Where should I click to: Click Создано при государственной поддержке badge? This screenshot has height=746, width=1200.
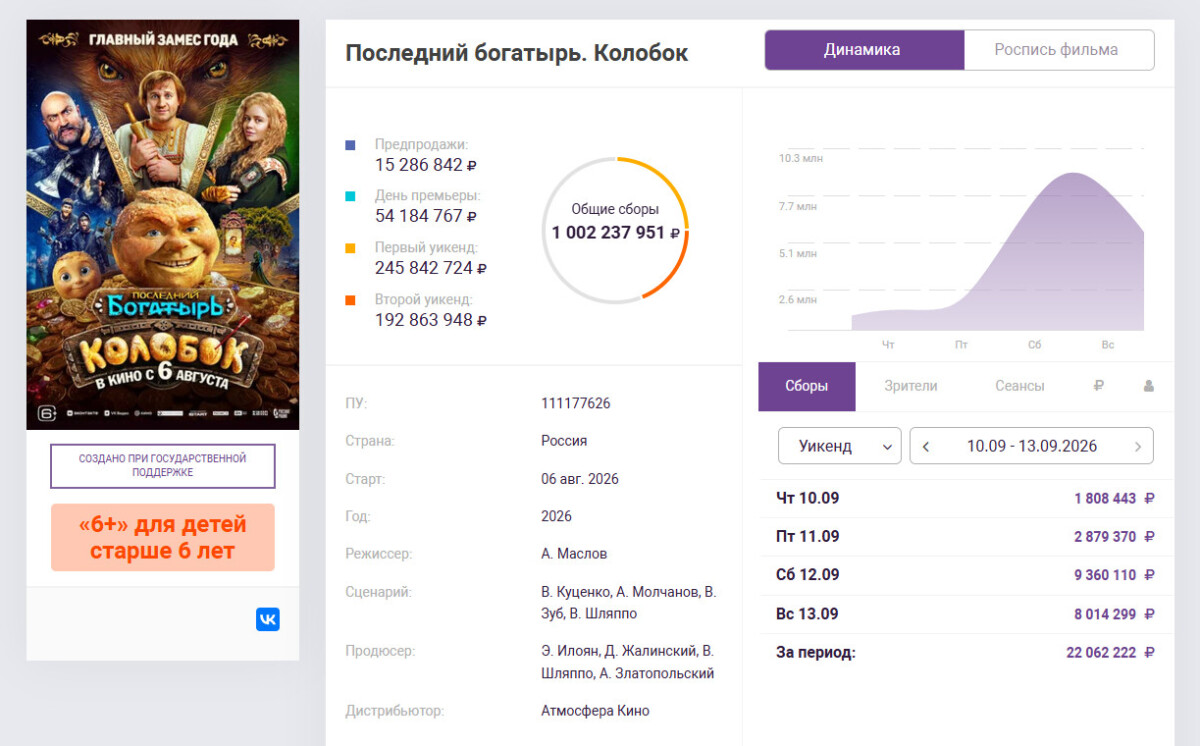coord(163,465)
